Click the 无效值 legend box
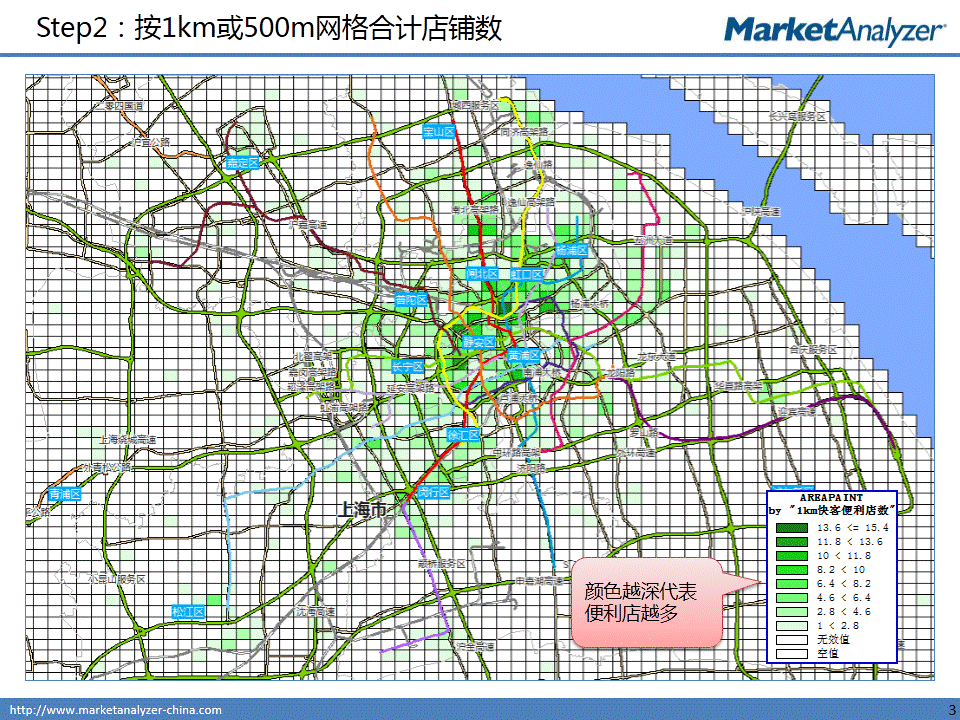The image size is (960, 720). coord(793,639)
